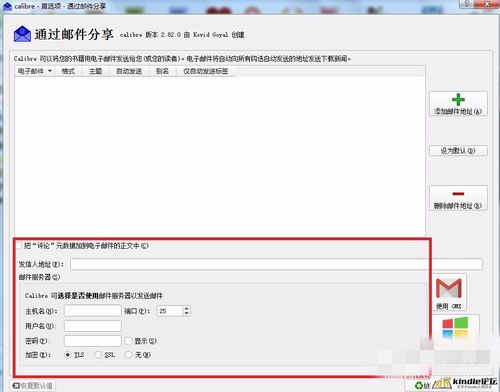The width and height of the screenshot is (500, 392).
Task: Enable adding comments metadata to email body
Action: point(20,246)
